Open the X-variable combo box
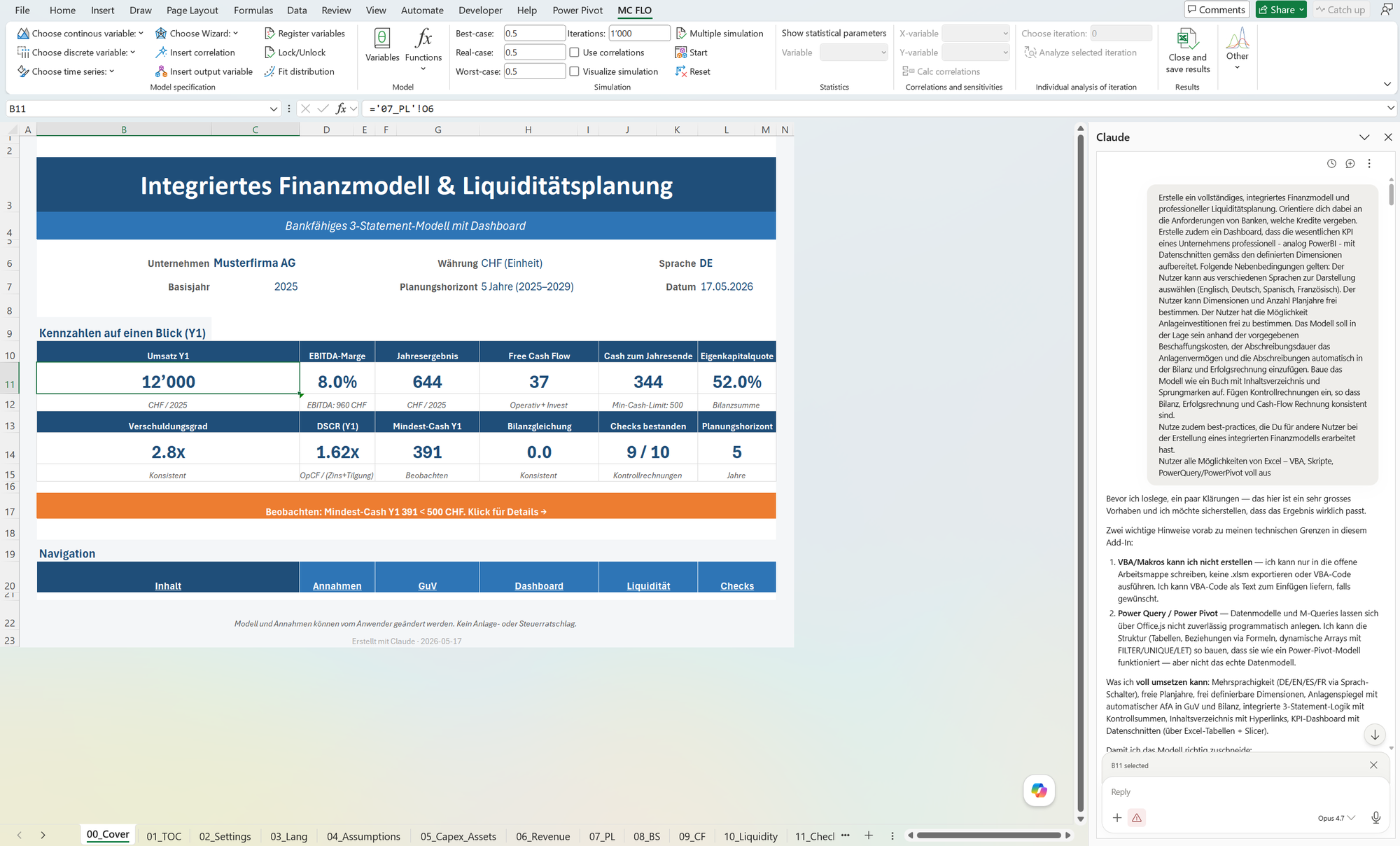 click(976, 33)
